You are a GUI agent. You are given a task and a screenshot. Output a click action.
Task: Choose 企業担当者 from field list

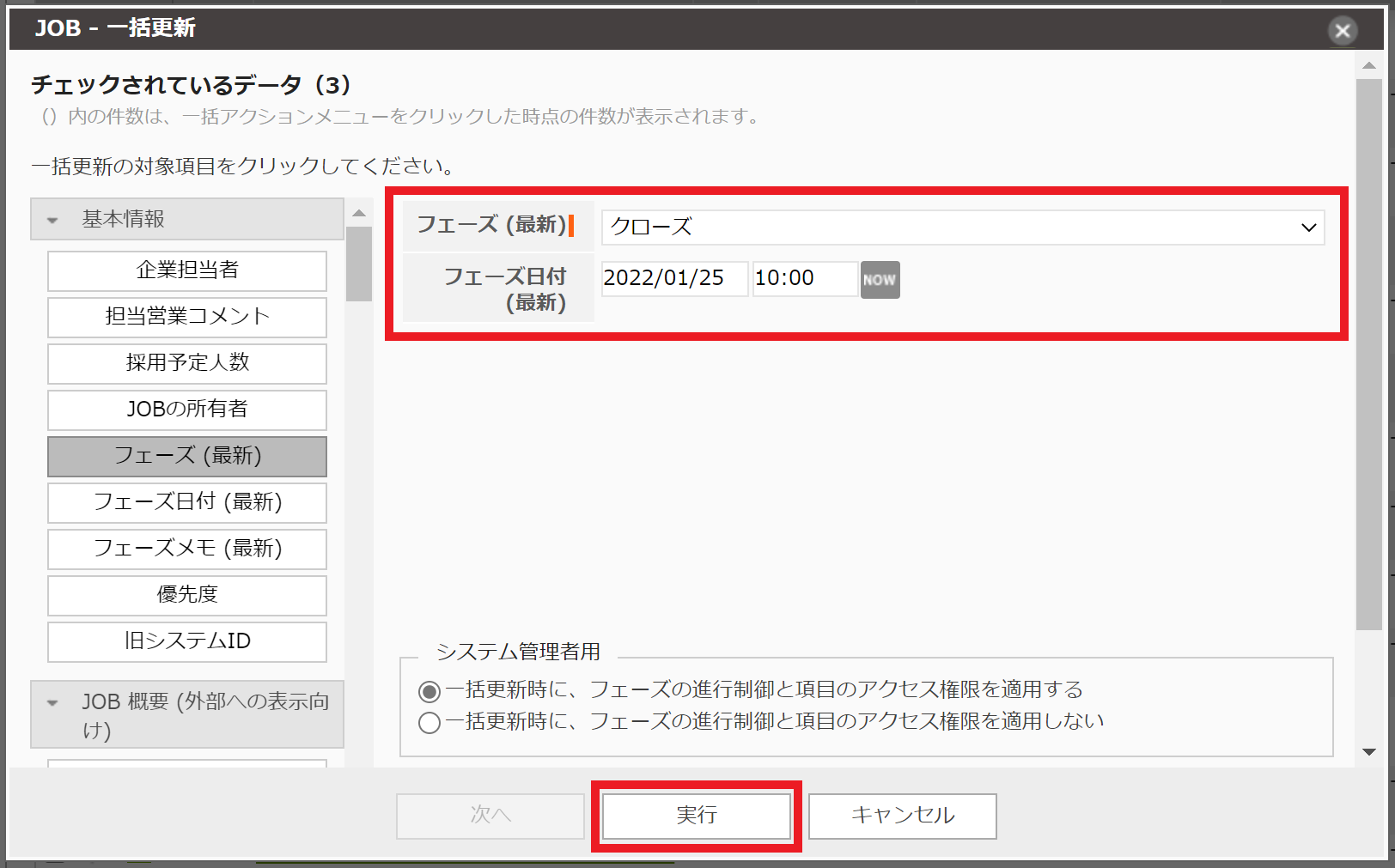187,270
